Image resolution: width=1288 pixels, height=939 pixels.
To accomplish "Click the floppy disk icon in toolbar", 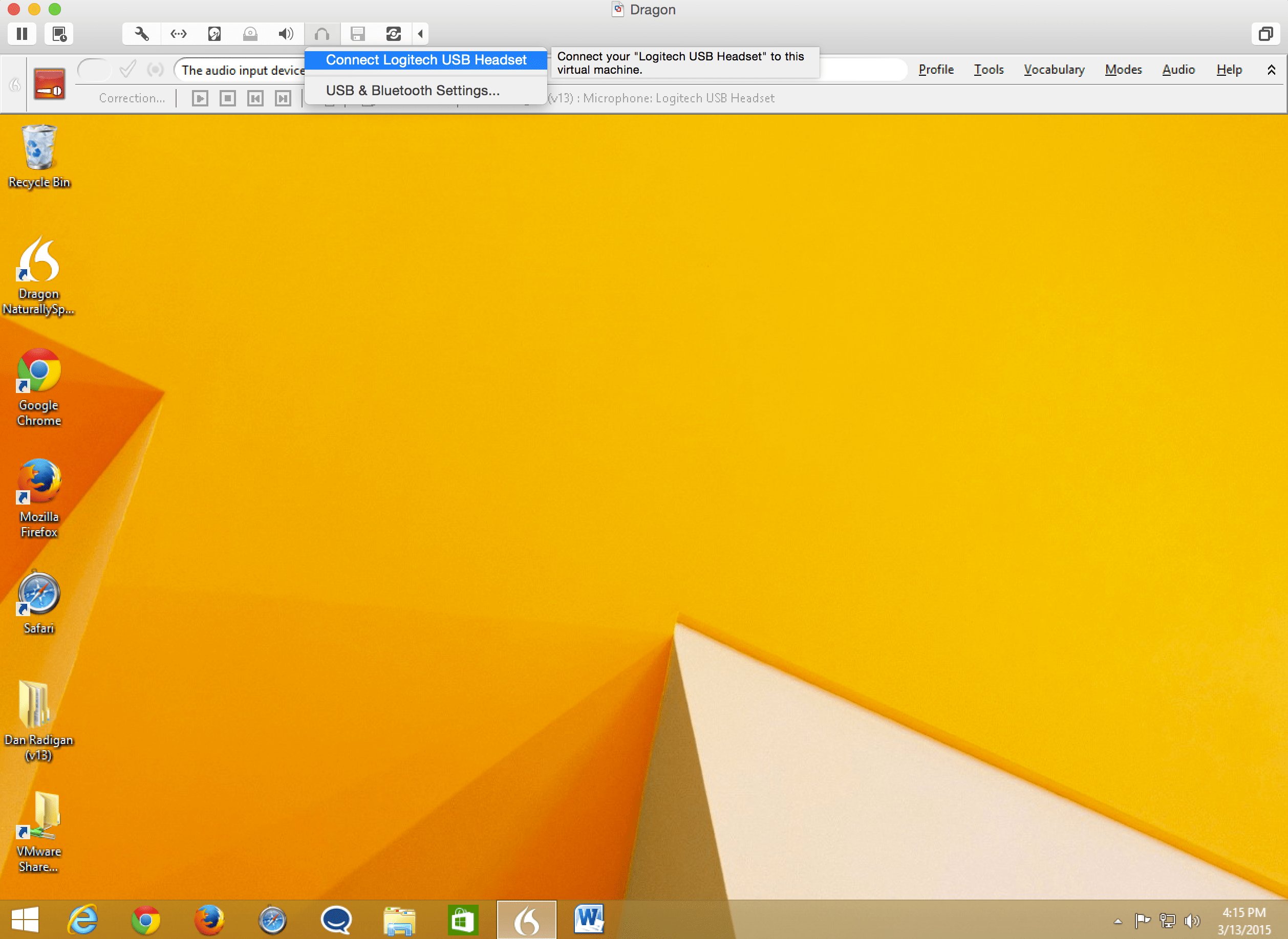I will tap(358, 34).
